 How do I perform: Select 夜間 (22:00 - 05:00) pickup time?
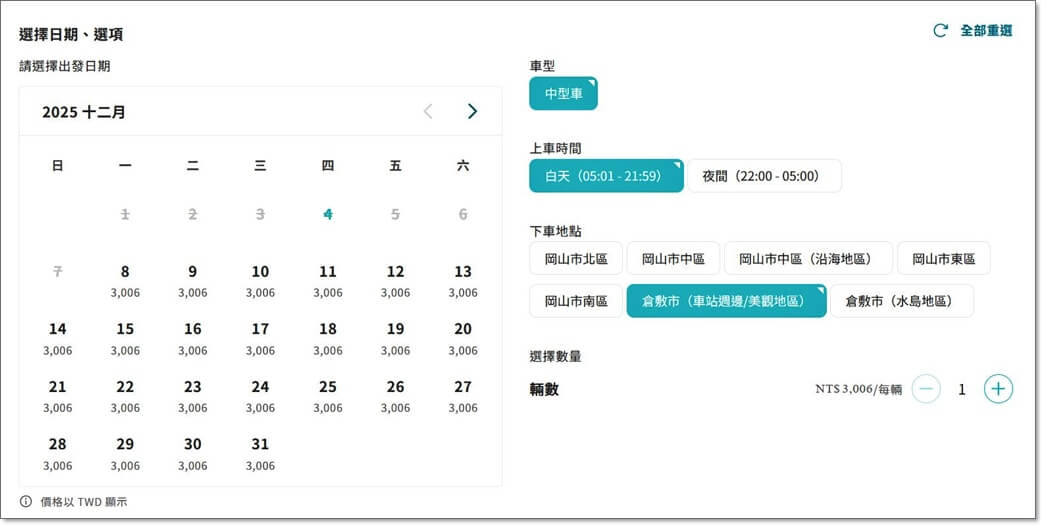click(764, 176)
